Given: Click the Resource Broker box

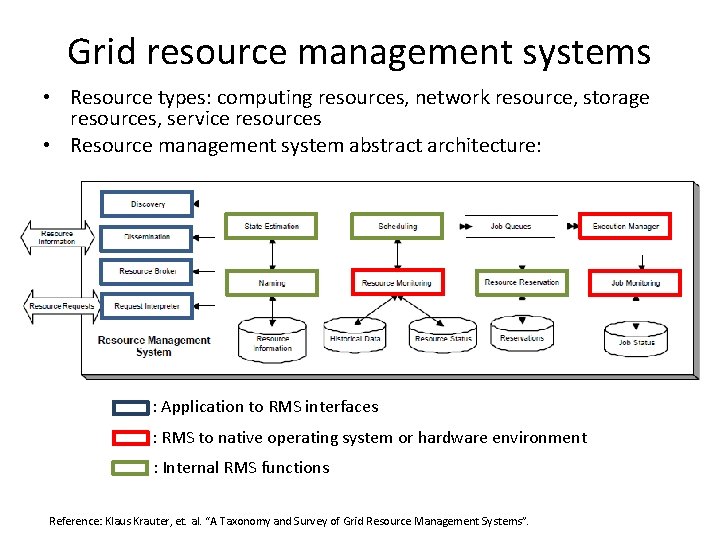Looking at the screenshot, I should (x=146, y=271).
